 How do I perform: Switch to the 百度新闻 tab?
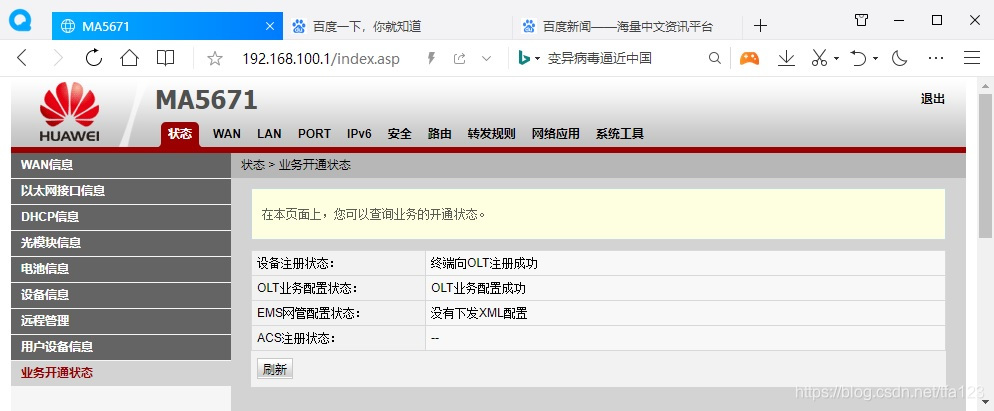(627, 26)
